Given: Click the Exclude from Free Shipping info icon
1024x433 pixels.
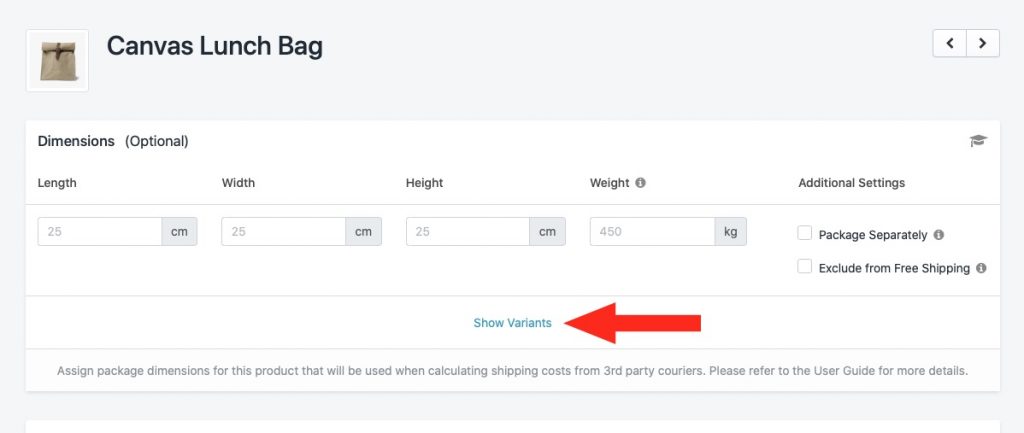Looking at the screenshot, I should [x=981, y=268].
